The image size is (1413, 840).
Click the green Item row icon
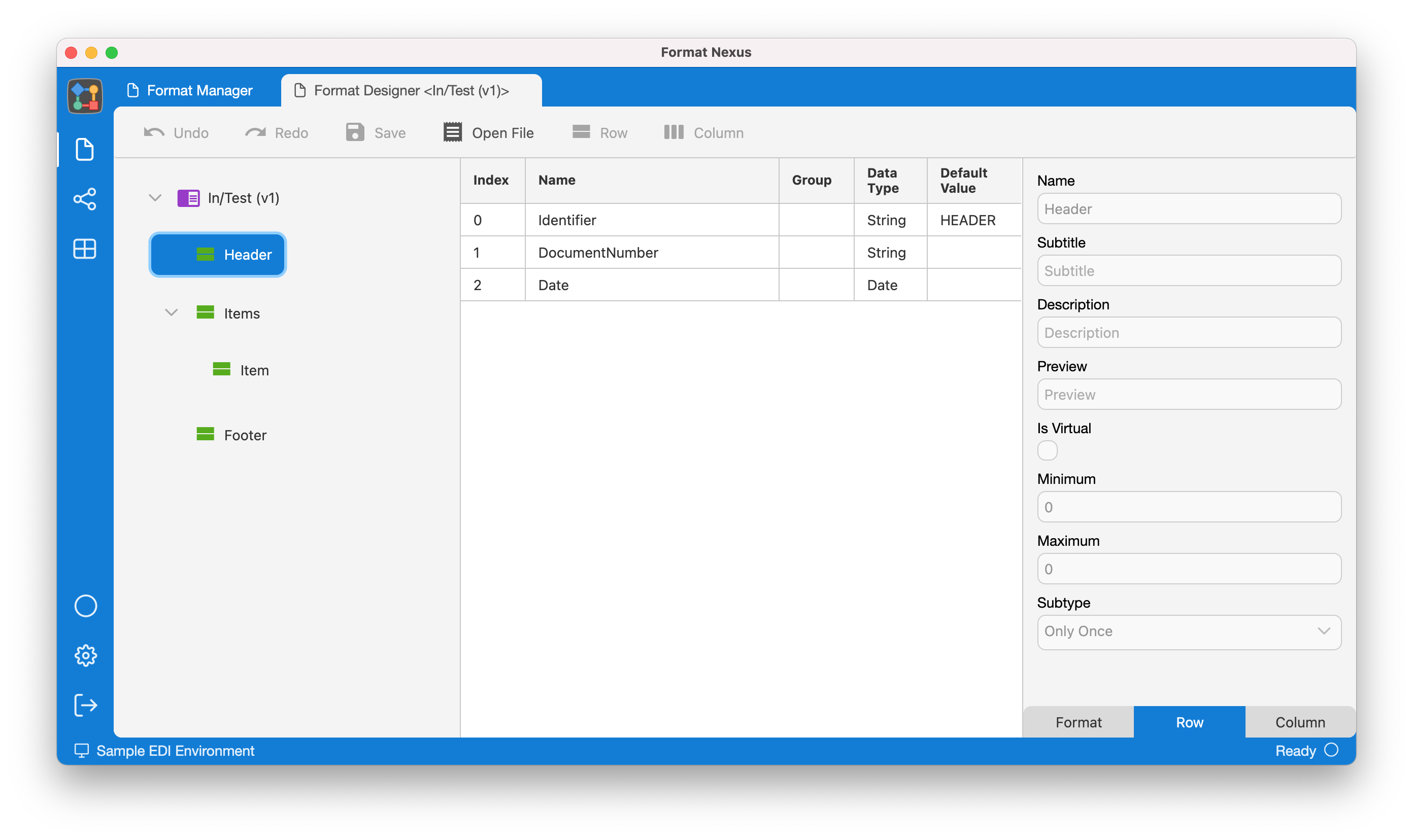221,369
